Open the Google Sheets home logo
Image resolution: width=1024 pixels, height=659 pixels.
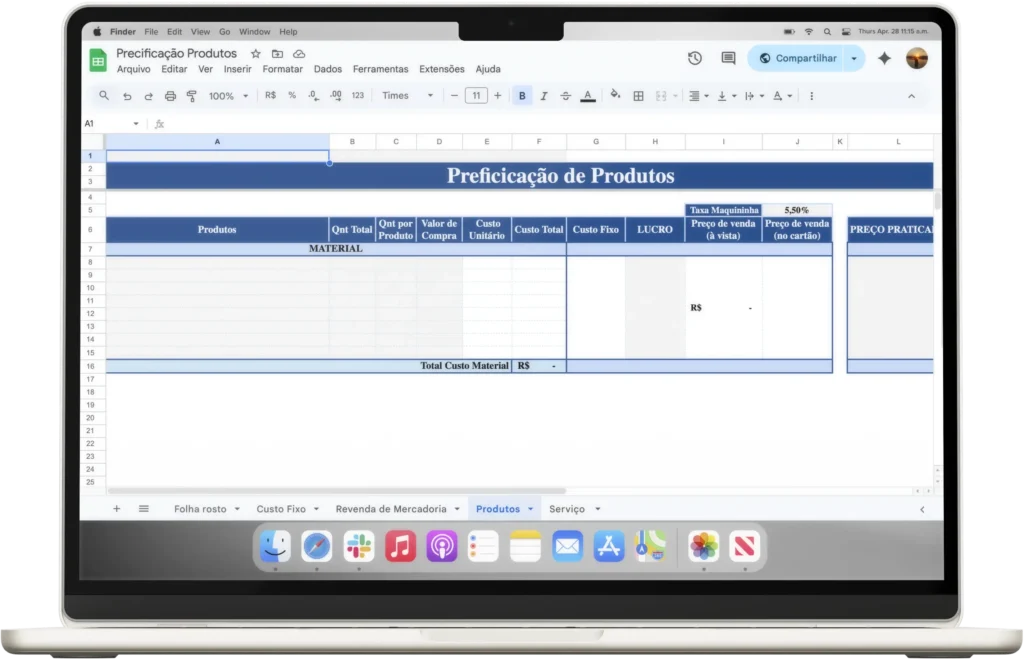click(98, 61)
